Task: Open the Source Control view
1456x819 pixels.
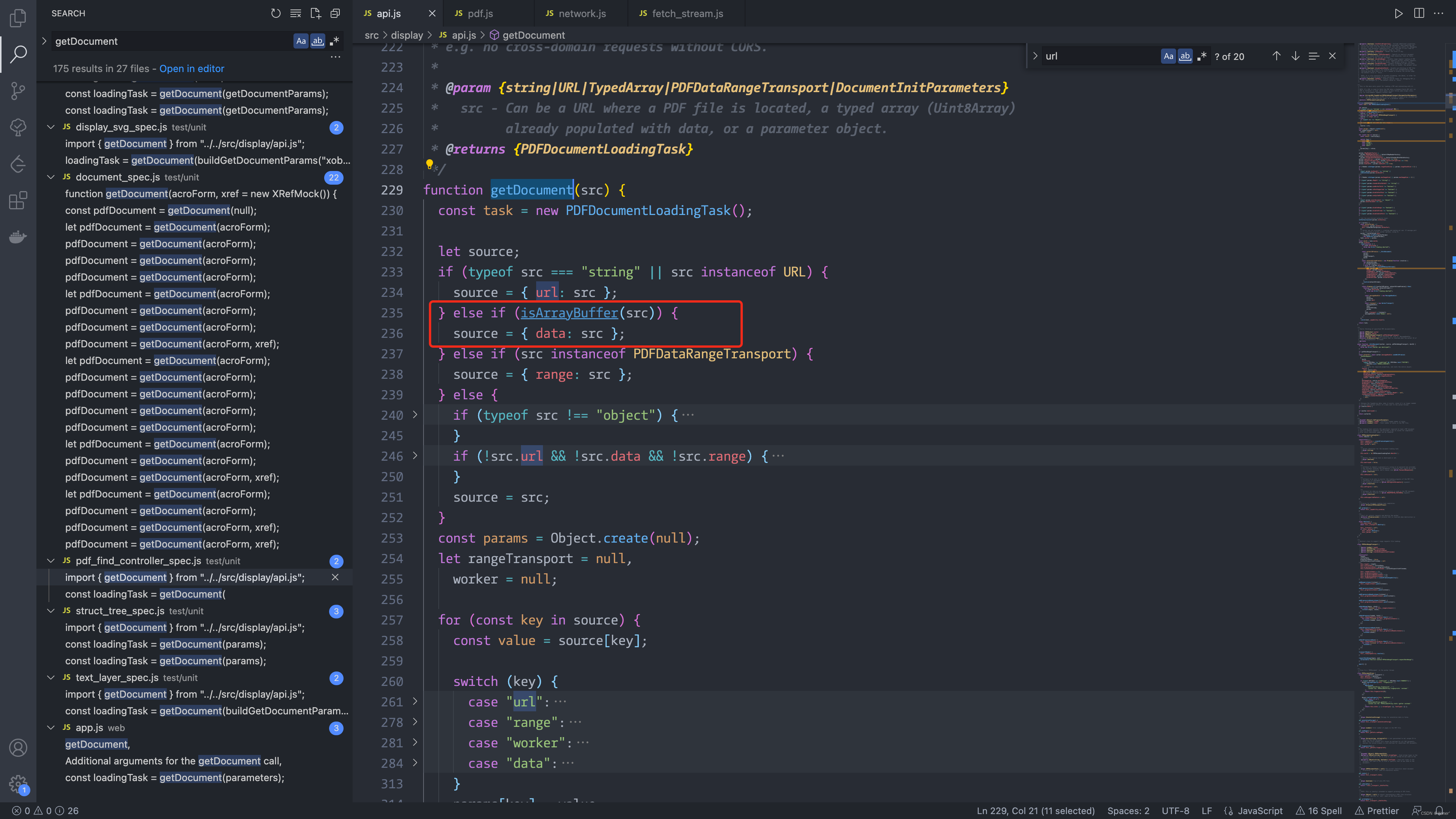Action: 18,91
